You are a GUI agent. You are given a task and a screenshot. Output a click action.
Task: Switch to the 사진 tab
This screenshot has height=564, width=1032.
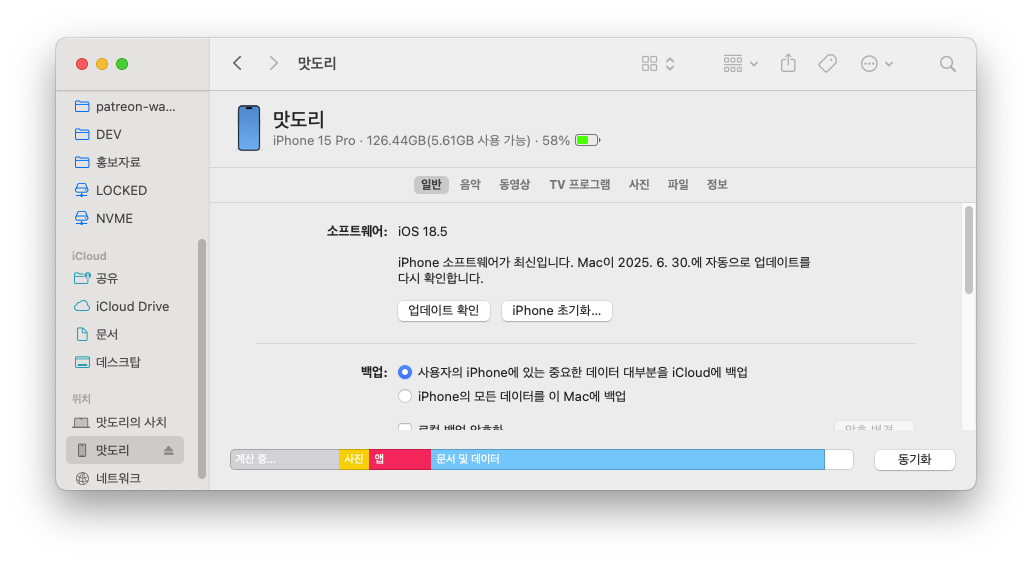pyautogui.click(x=639, y=184)
